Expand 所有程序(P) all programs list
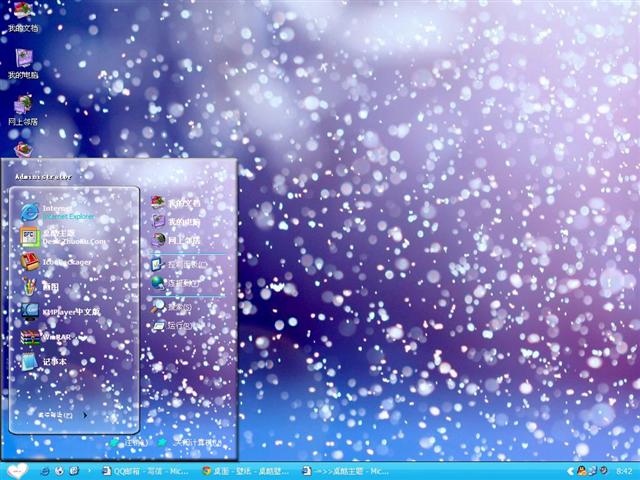This screenshot has width=640, height=480. (62, 415)
